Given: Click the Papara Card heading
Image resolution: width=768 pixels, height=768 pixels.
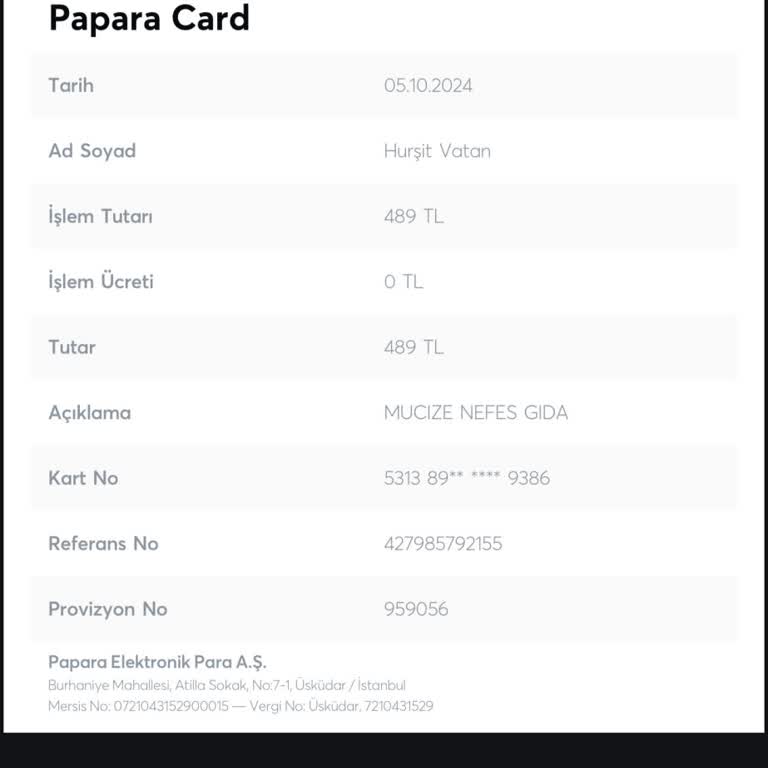Looking at the screenshot, I should point(149,18).
